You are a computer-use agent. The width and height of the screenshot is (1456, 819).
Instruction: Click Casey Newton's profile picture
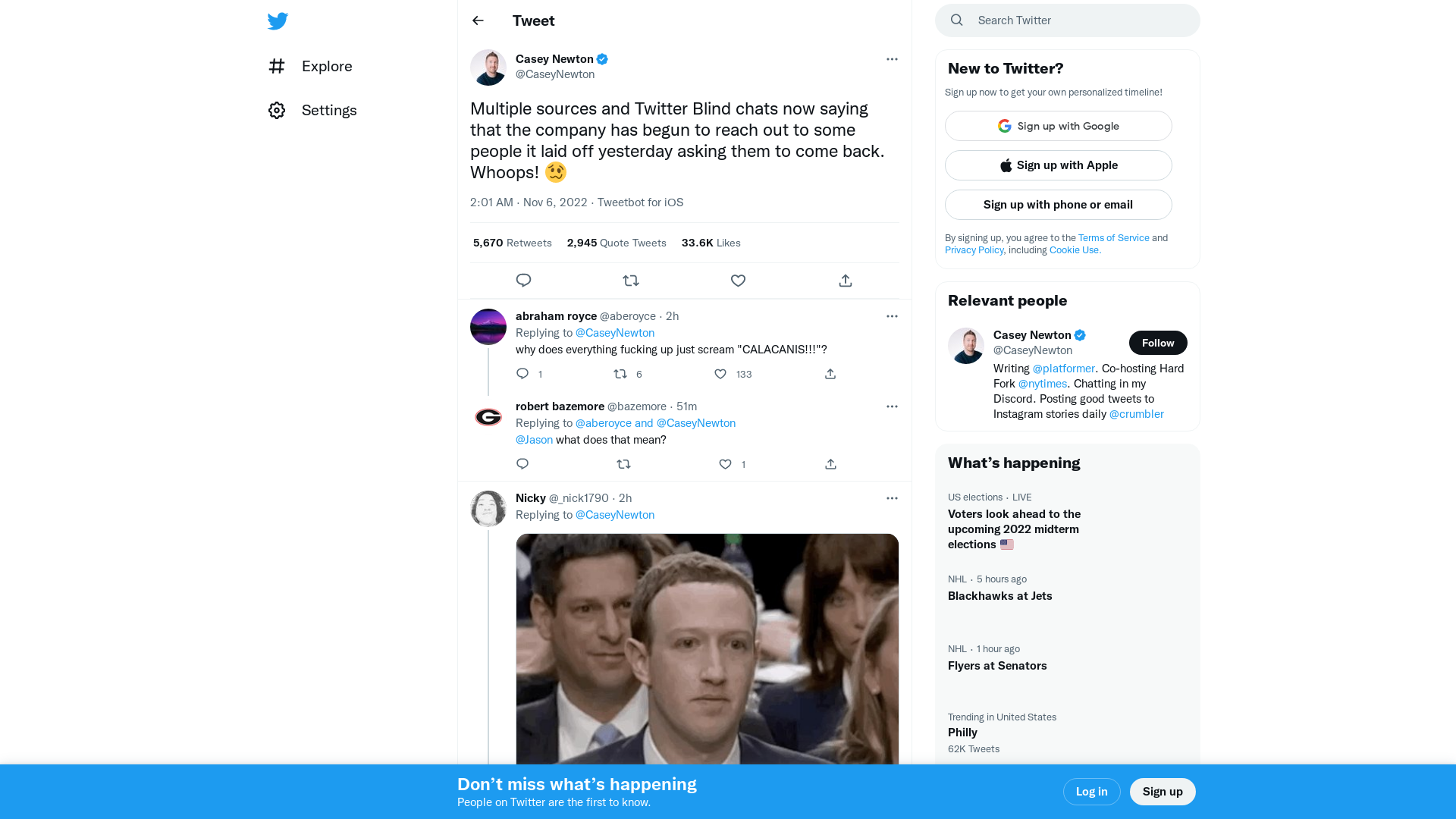point(488,67)
